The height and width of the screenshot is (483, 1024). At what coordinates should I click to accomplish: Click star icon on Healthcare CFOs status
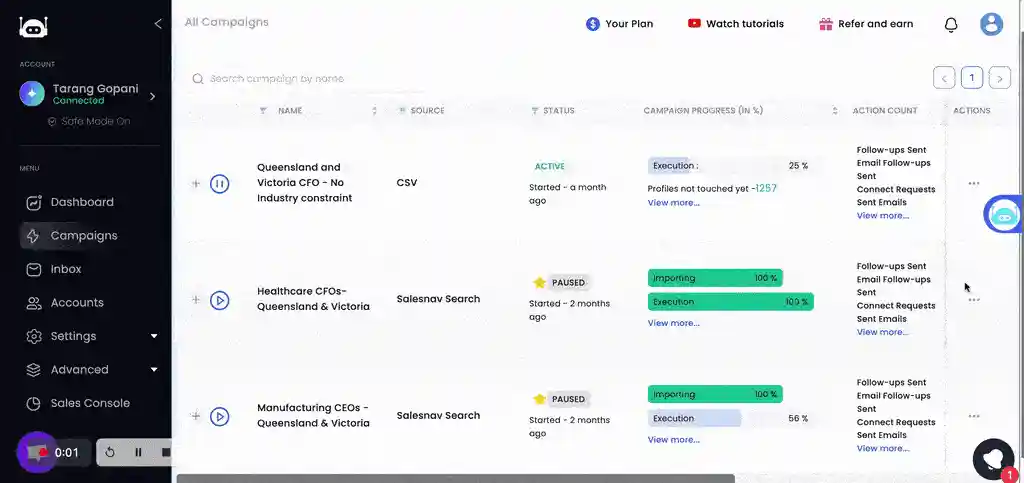(539, 283)
